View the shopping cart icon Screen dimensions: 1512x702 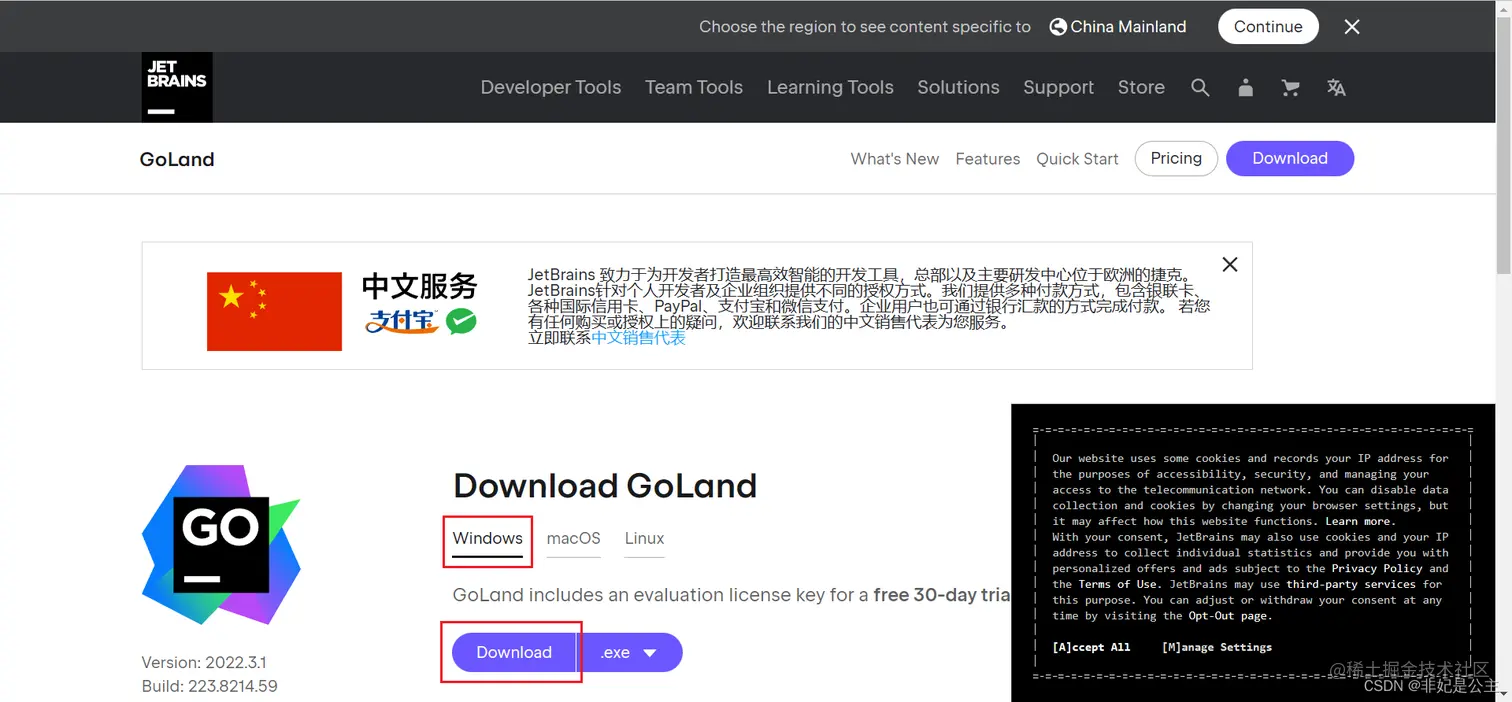[x=1290, y=88]
